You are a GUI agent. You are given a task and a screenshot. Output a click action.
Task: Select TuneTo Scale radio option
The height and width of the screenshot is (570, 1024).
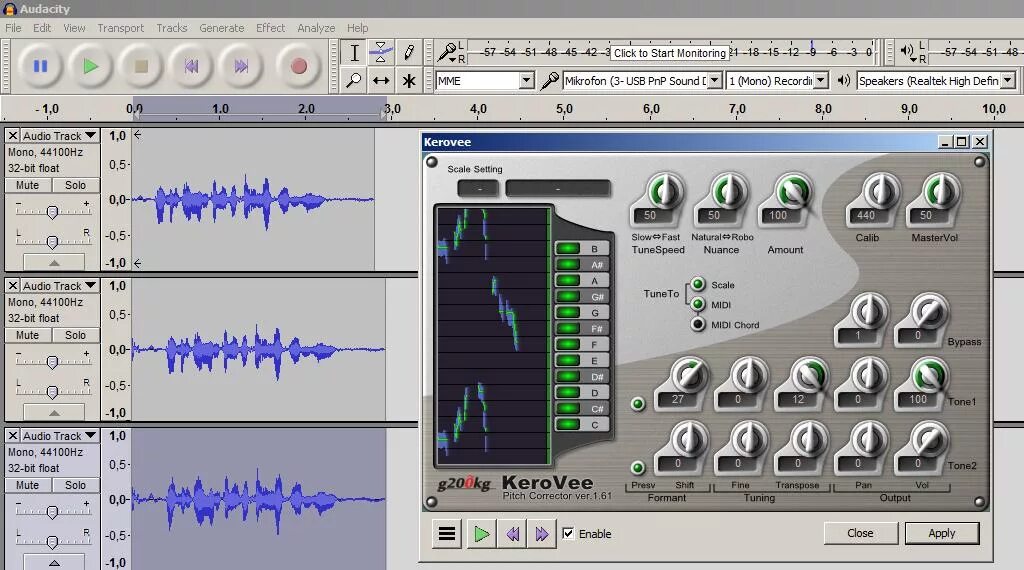coord(697,284)
